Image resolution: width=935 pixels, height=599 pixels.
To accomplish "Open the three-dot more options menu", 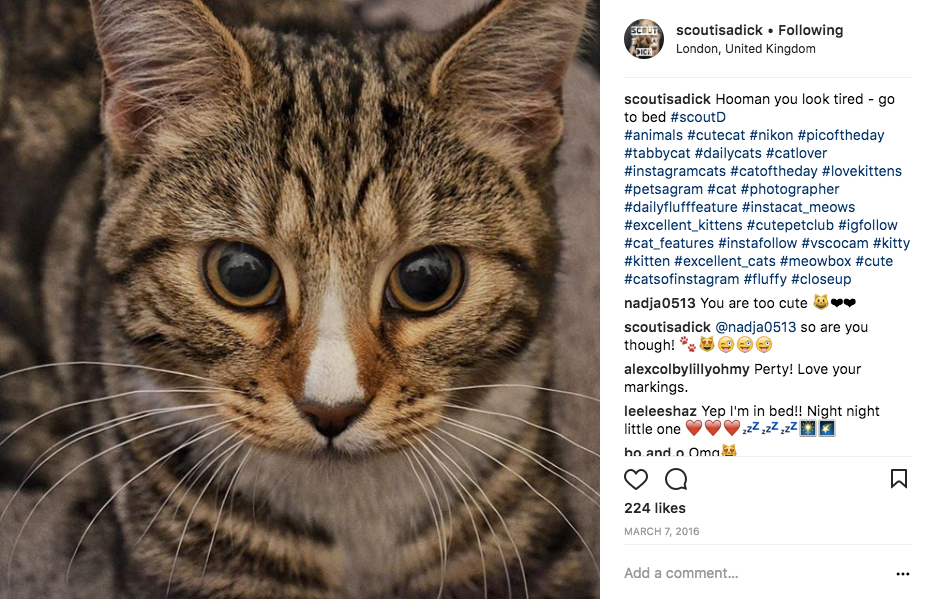I will (903, 574).
